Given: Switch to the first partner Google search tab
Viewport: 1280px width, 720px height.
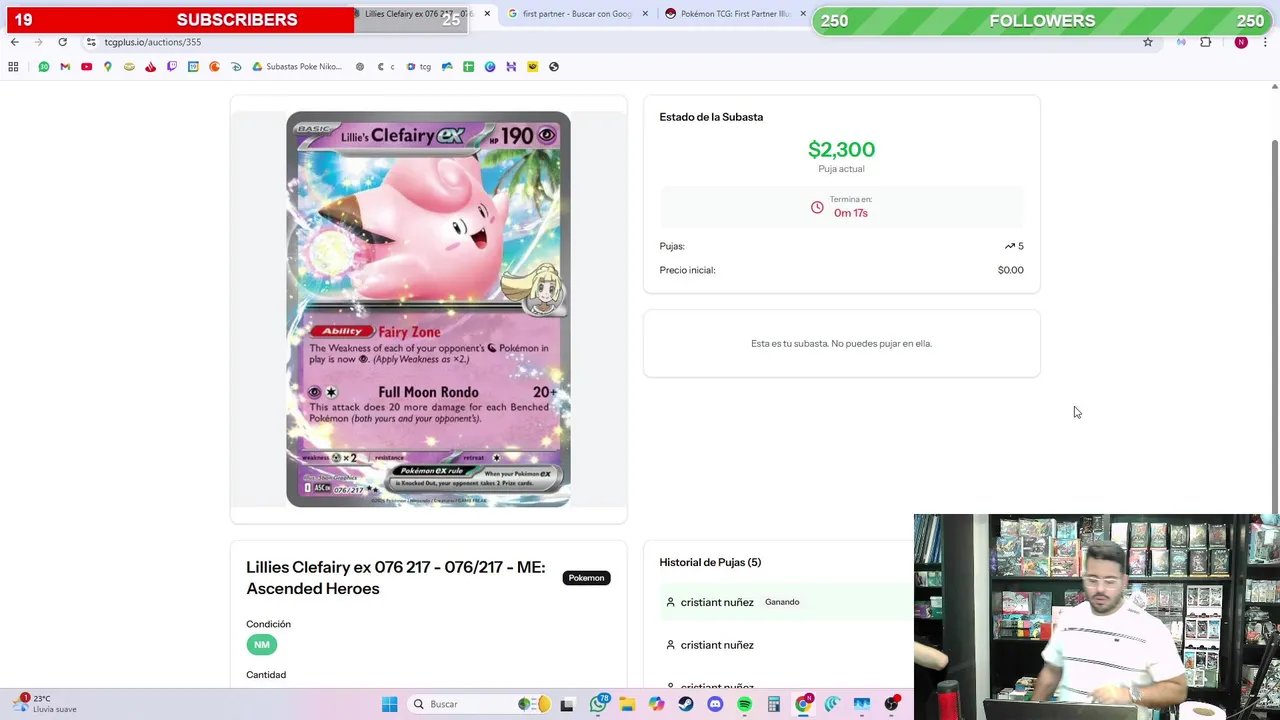Looking at the screenshot, I should click(x=570, y=14).
